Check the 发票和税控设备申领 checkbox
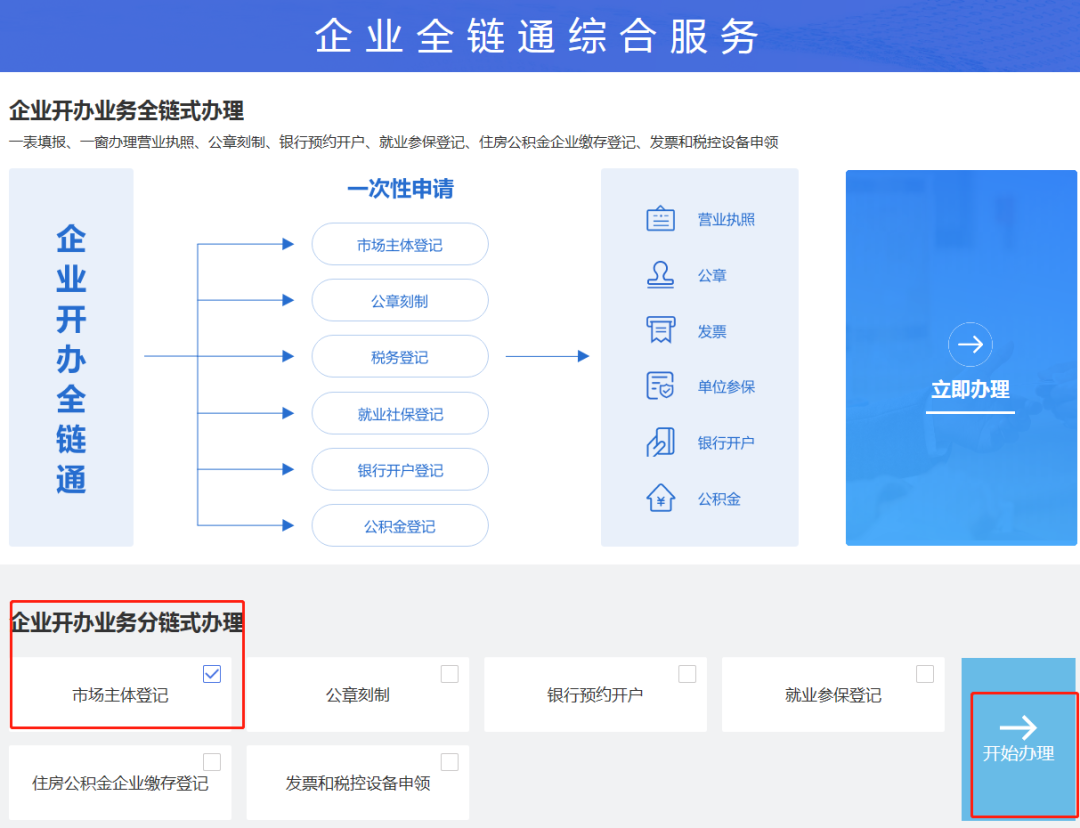Screen dimensions: 1080x828 (450, 762)
